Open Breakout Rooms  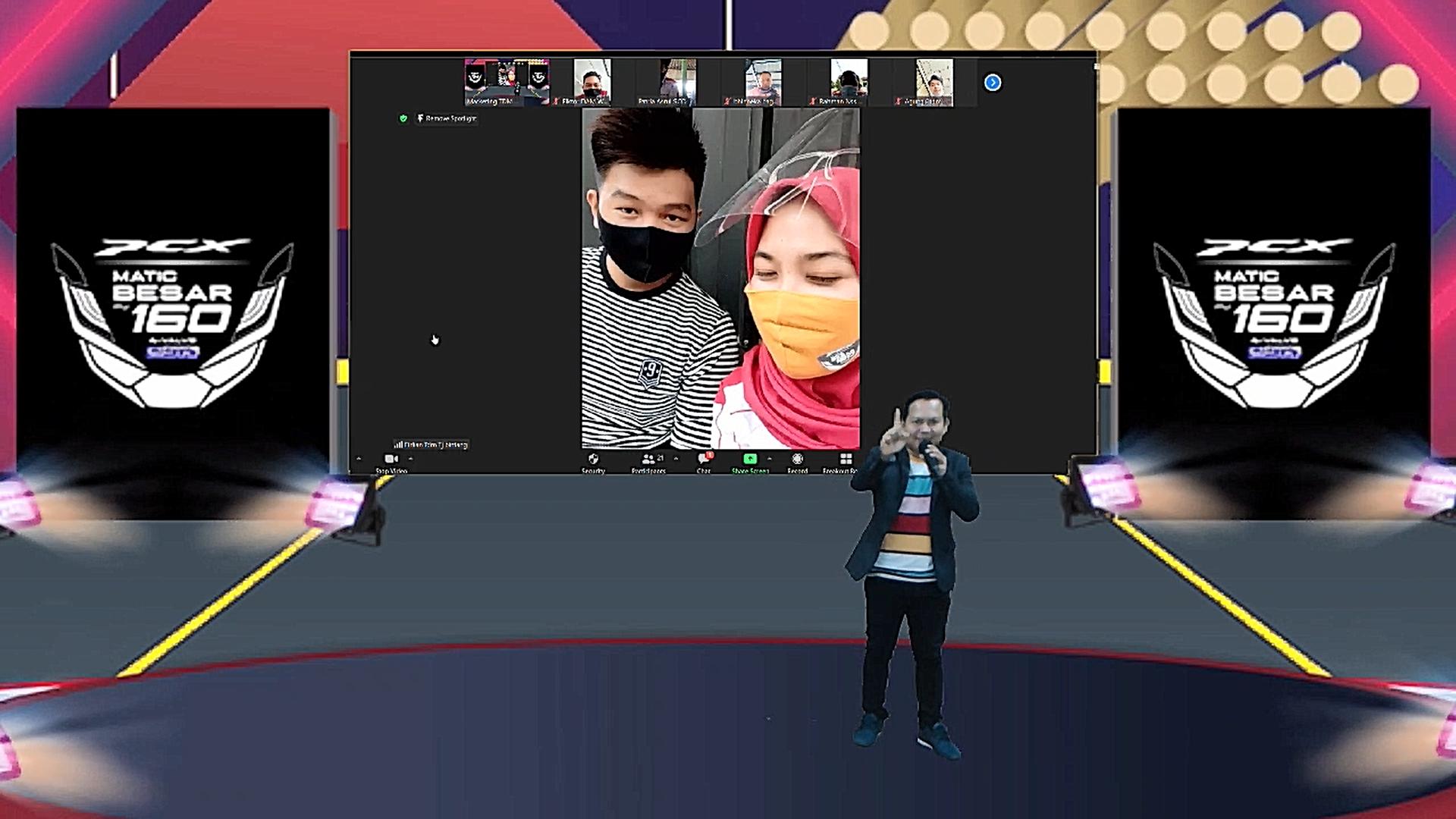(842, 463)
